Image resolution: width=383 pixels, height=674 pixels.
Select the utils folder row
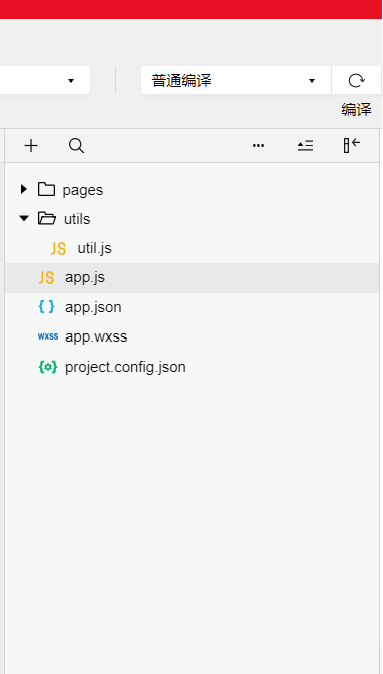pyautogui.click(x=192, y=219)
